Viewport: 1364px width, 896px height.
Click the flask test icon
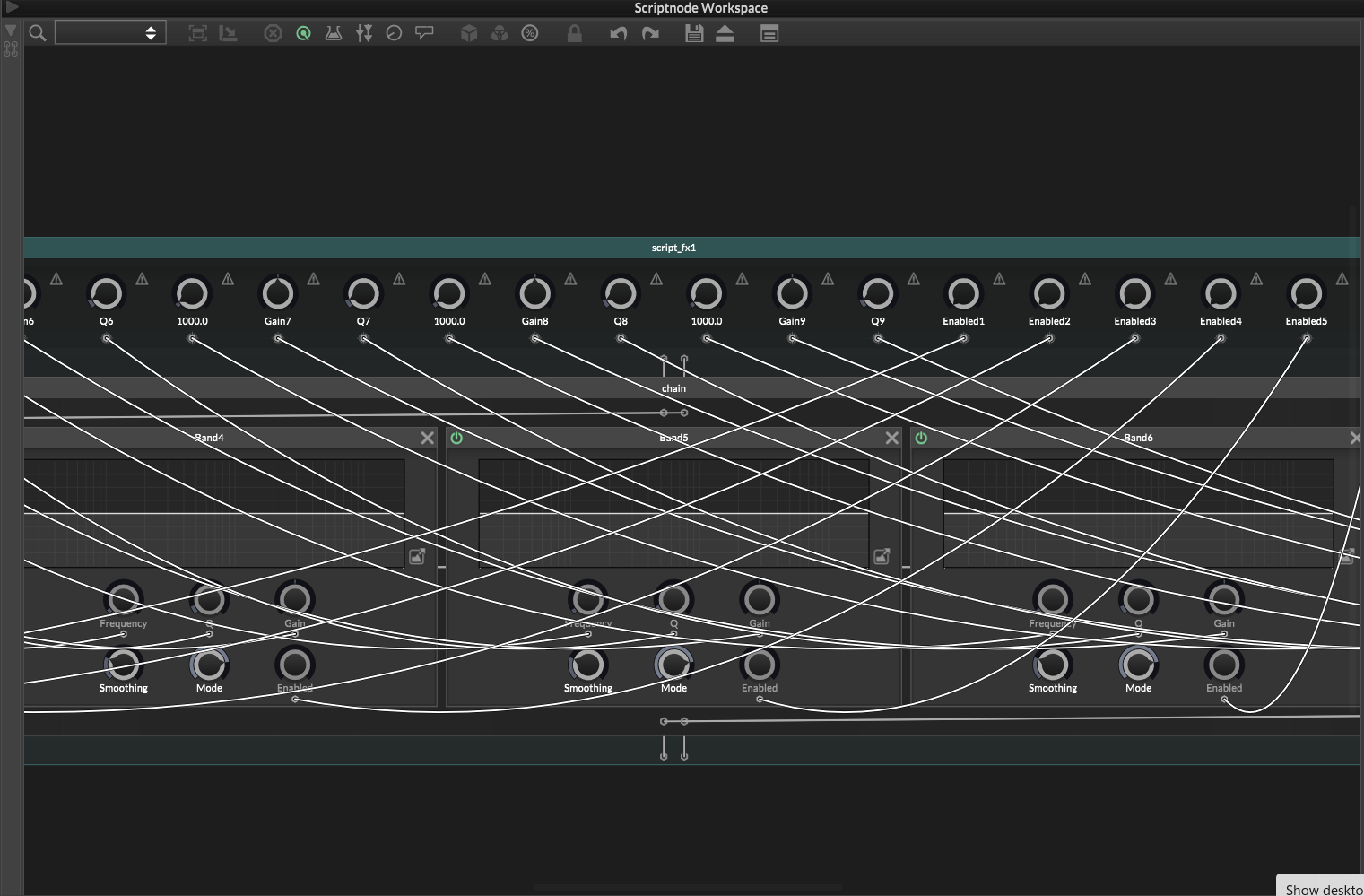[334, 33]
